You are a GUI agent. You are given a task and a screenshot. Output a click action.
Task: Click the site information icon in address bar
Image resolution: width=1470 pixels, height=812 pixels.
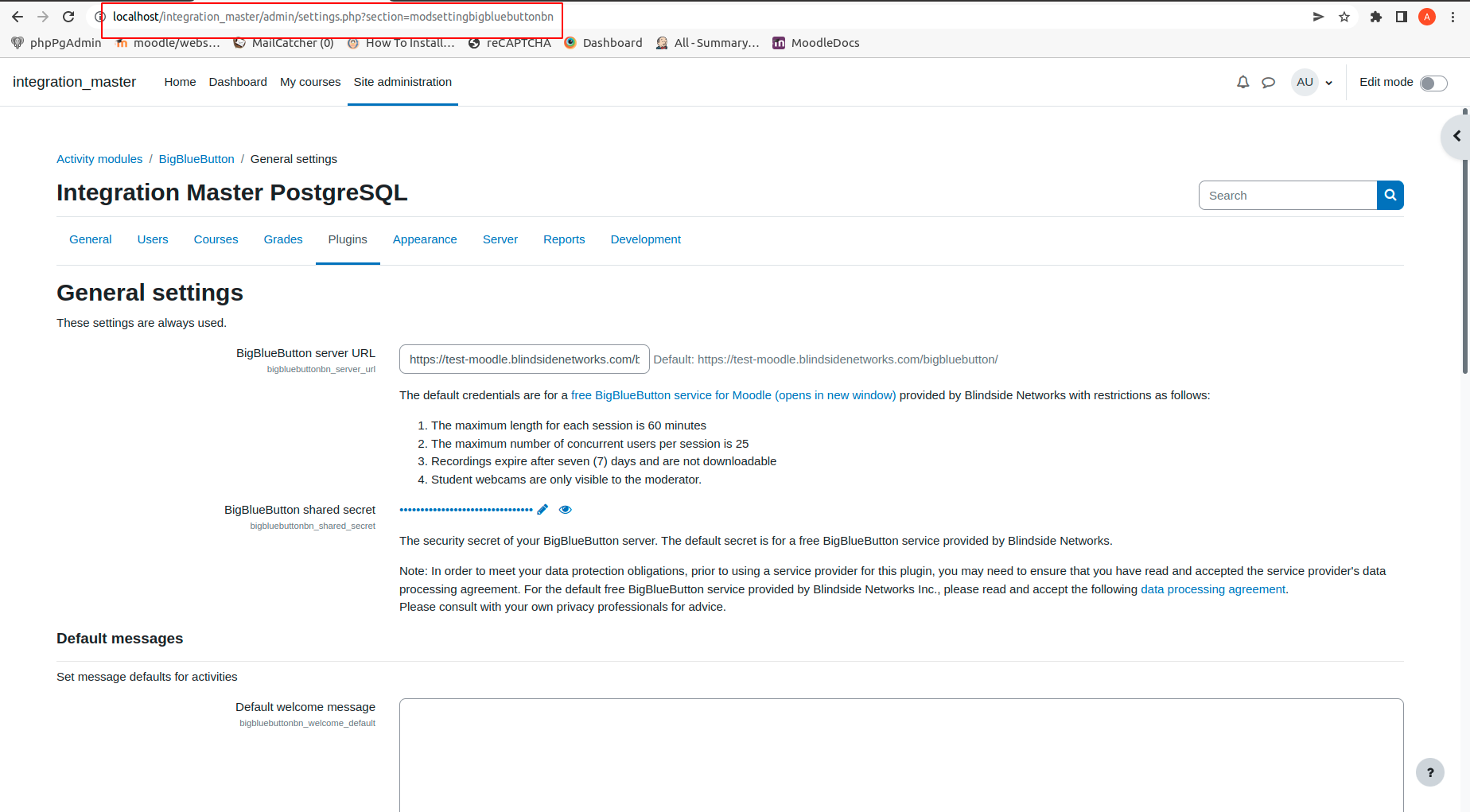click(100, 17)
